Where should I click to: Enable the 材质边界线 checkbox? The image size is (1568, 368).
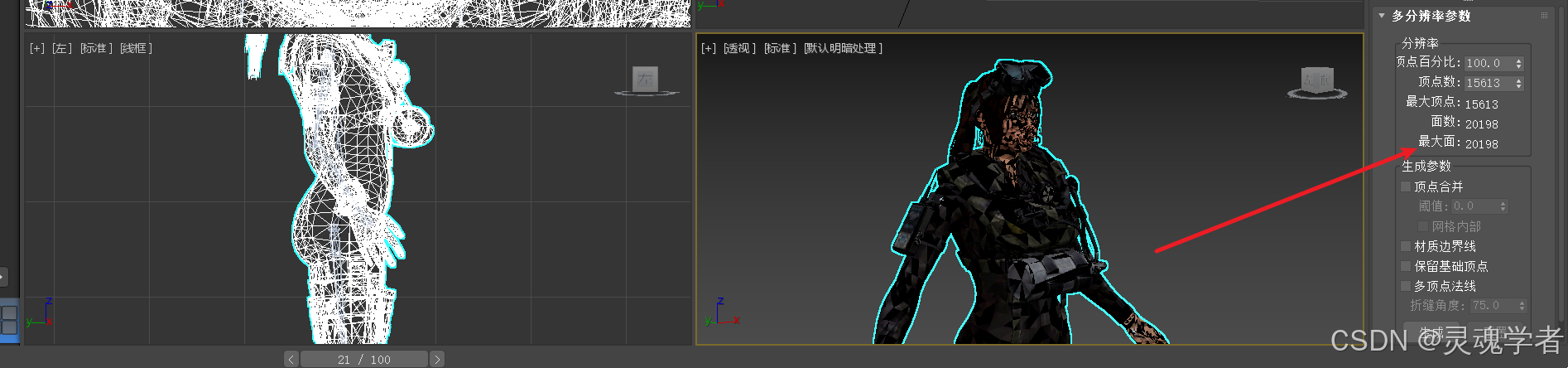pyautogui.click(x=1406, y=246)
